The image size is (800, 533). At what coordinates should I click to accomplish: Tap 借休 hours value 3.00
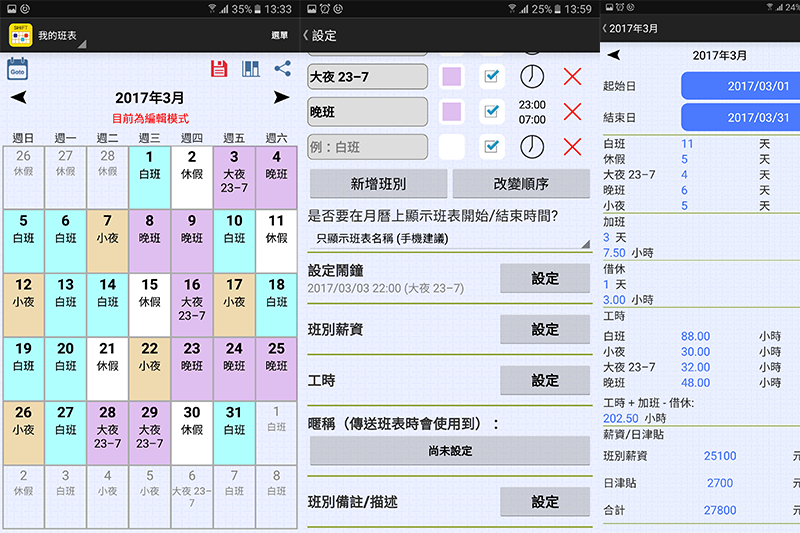tap(614, 300)
